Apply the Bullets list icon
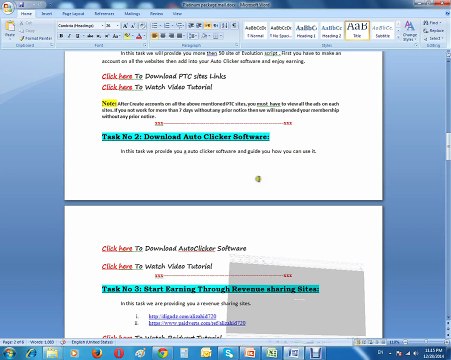 point(155,26)
